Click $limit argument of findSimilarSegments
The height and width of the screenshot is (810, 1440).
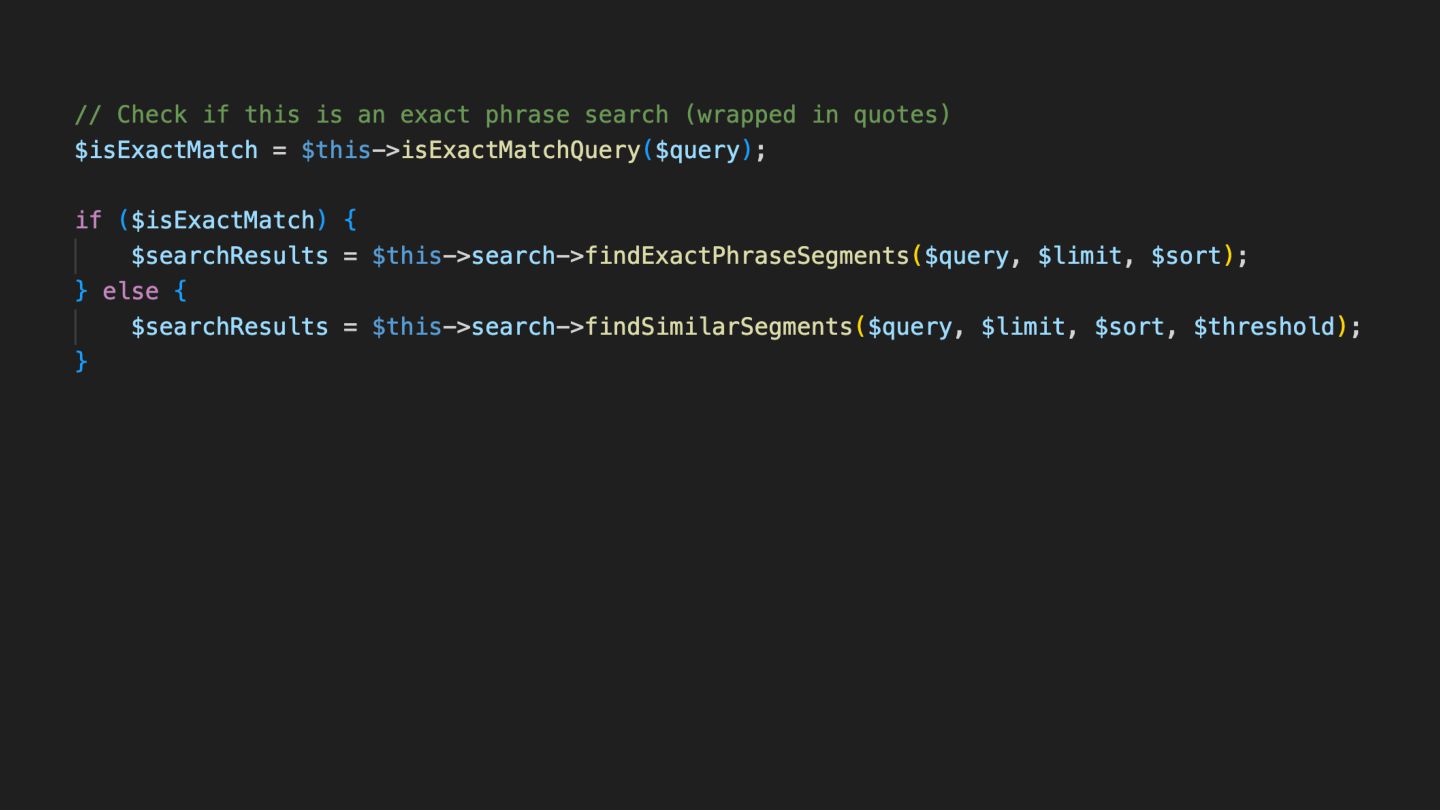coord(1023,327)
